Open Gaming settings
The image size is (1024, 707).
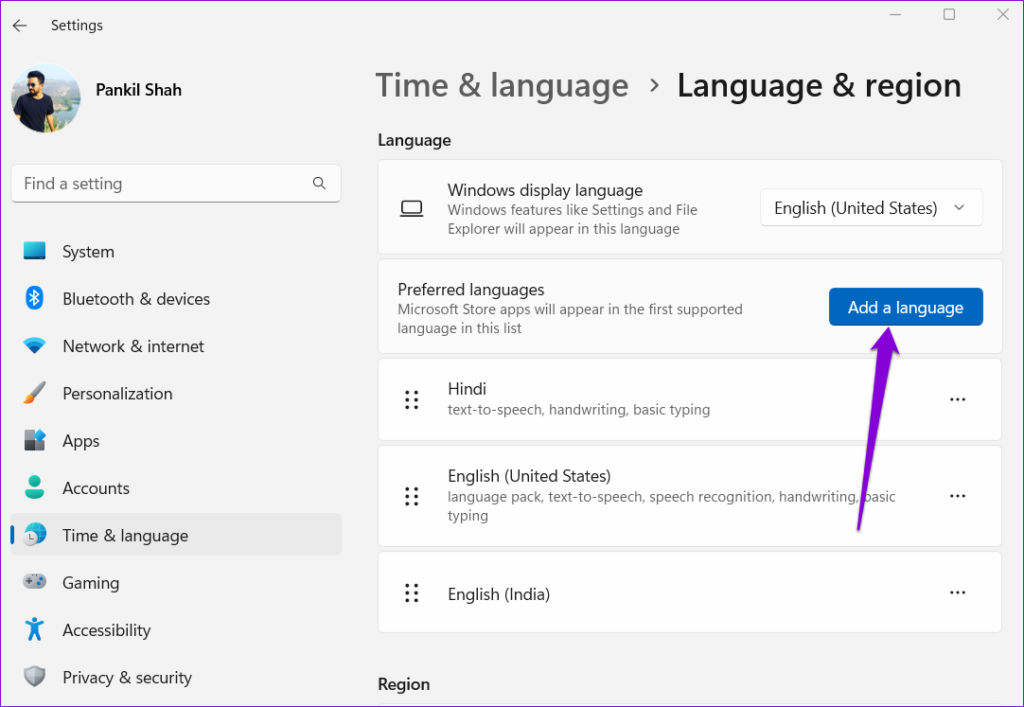176,582
